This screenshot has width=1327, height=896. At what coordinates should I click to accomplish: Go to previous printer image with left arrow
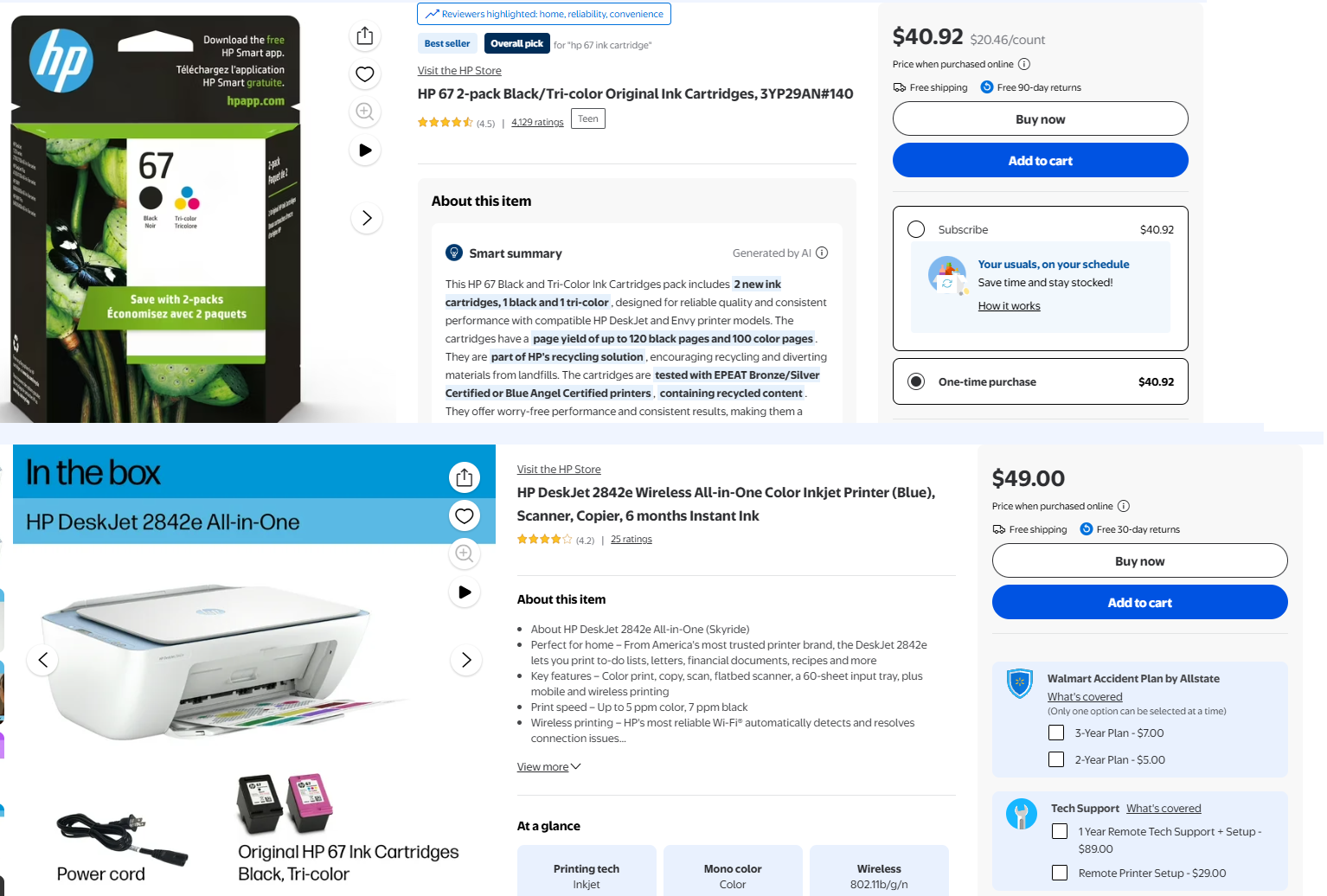pyautogui.click(x=43, y=660)
